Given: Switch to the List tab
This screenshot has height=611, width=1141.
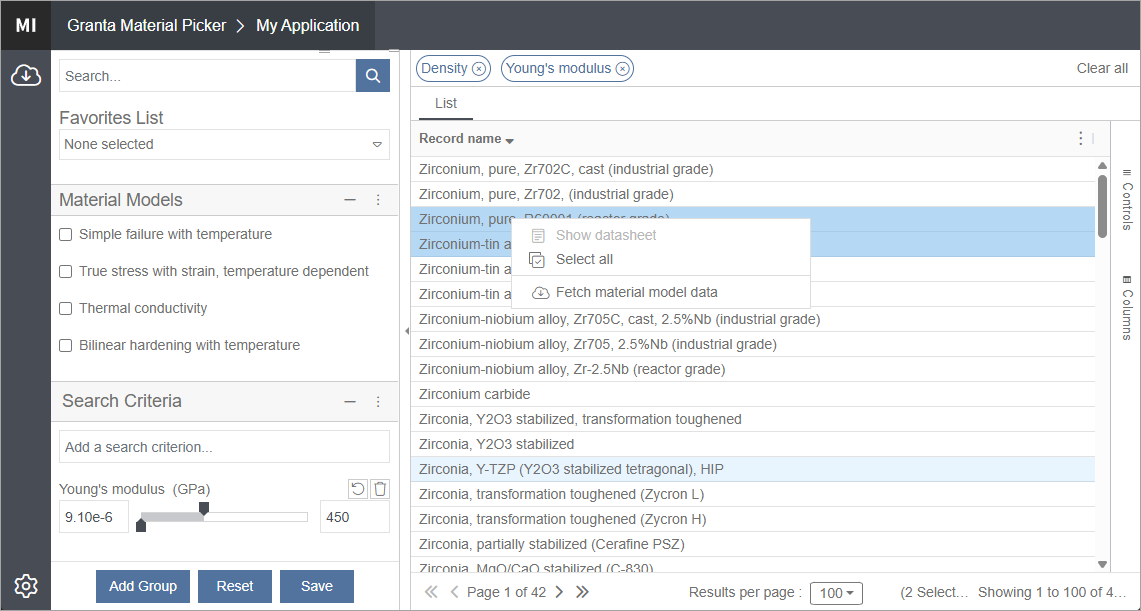Looking at the screenshot, I should [446, 103].
